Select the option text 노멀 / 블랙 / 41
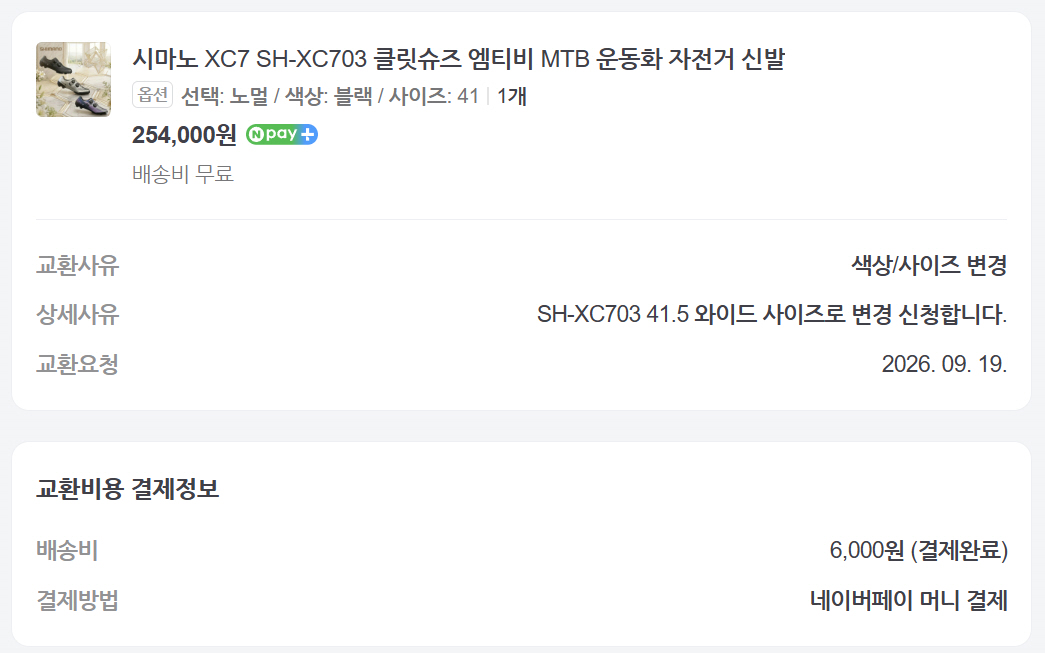This screenshot has height=653, width=1045. (x=330, y=96)
